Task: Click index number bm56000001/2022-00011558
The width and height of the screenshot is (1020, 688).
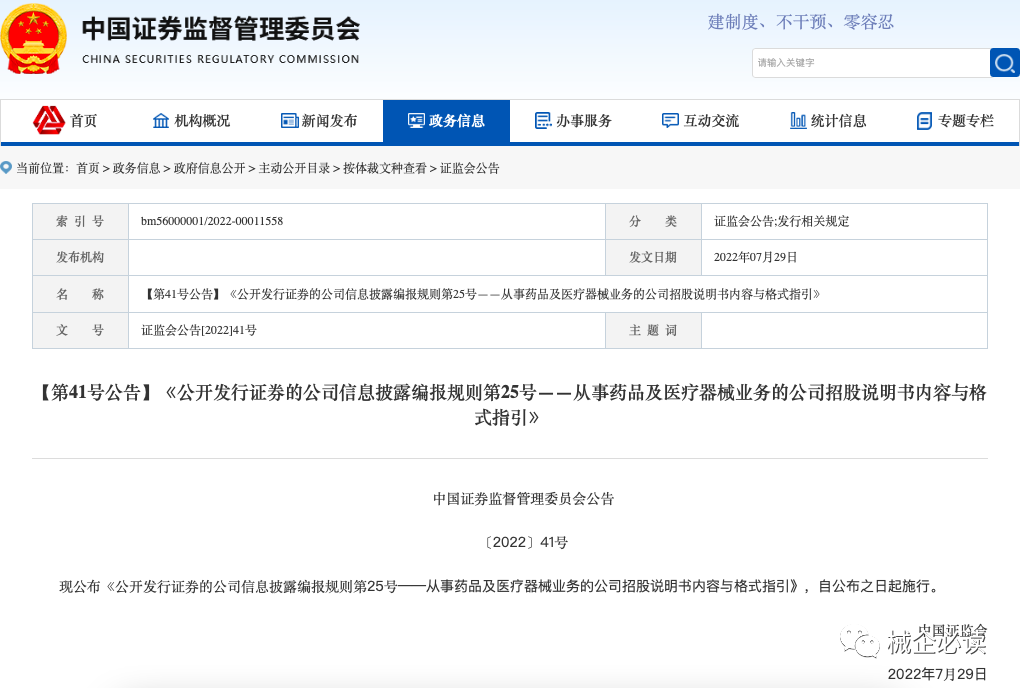Action: pyautogui.click(x=212, y=221)
